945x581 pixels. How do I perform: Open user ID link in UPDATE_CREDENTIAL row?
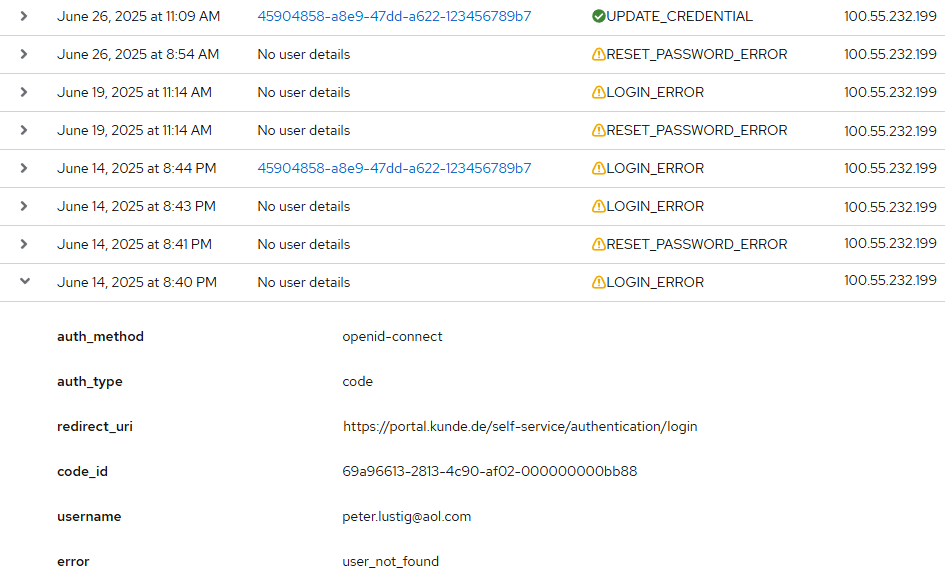coord(394,16)
